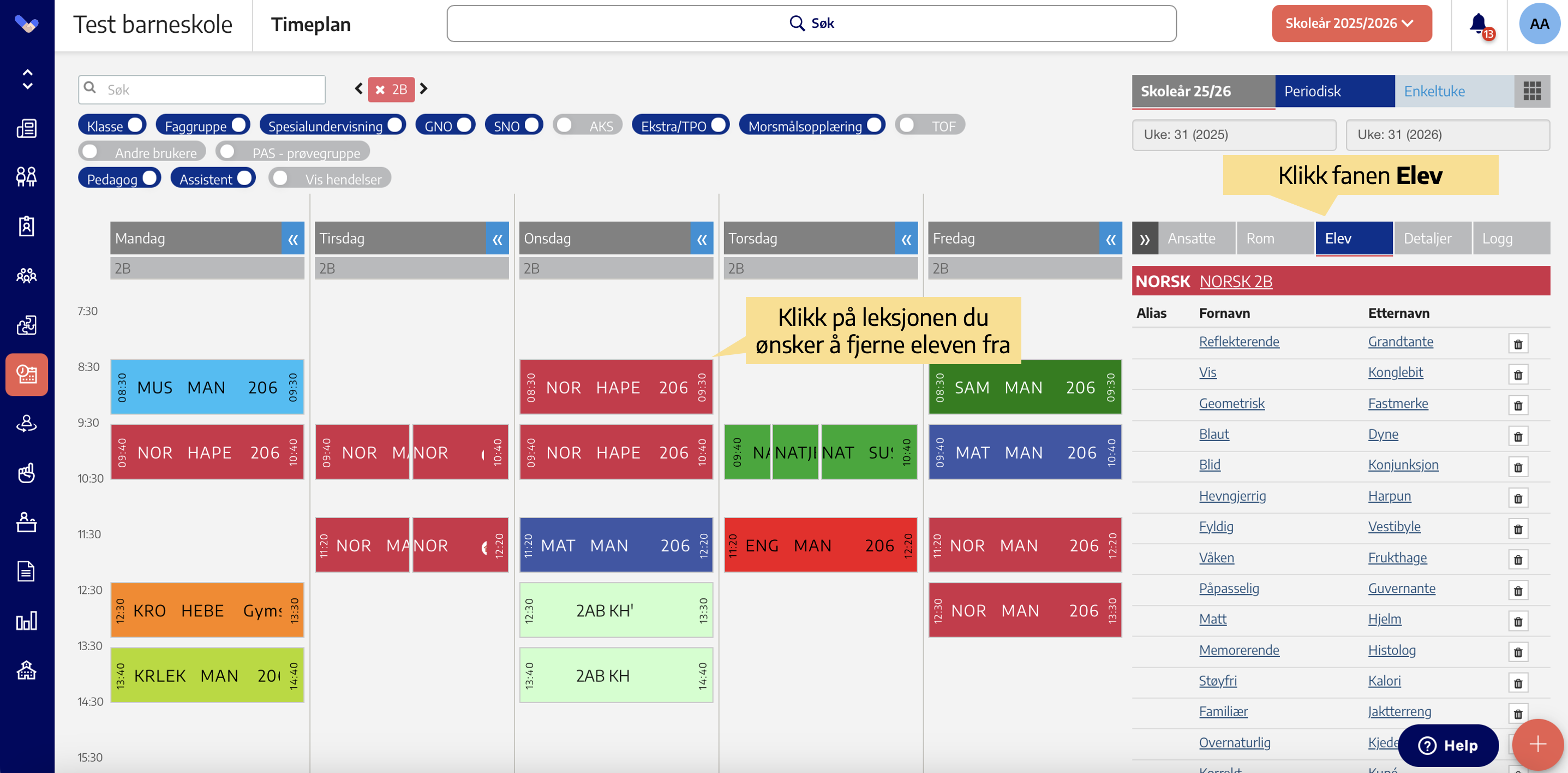Open the raised hand sidebar icon

pyautogui.click(x=26, y=473)
